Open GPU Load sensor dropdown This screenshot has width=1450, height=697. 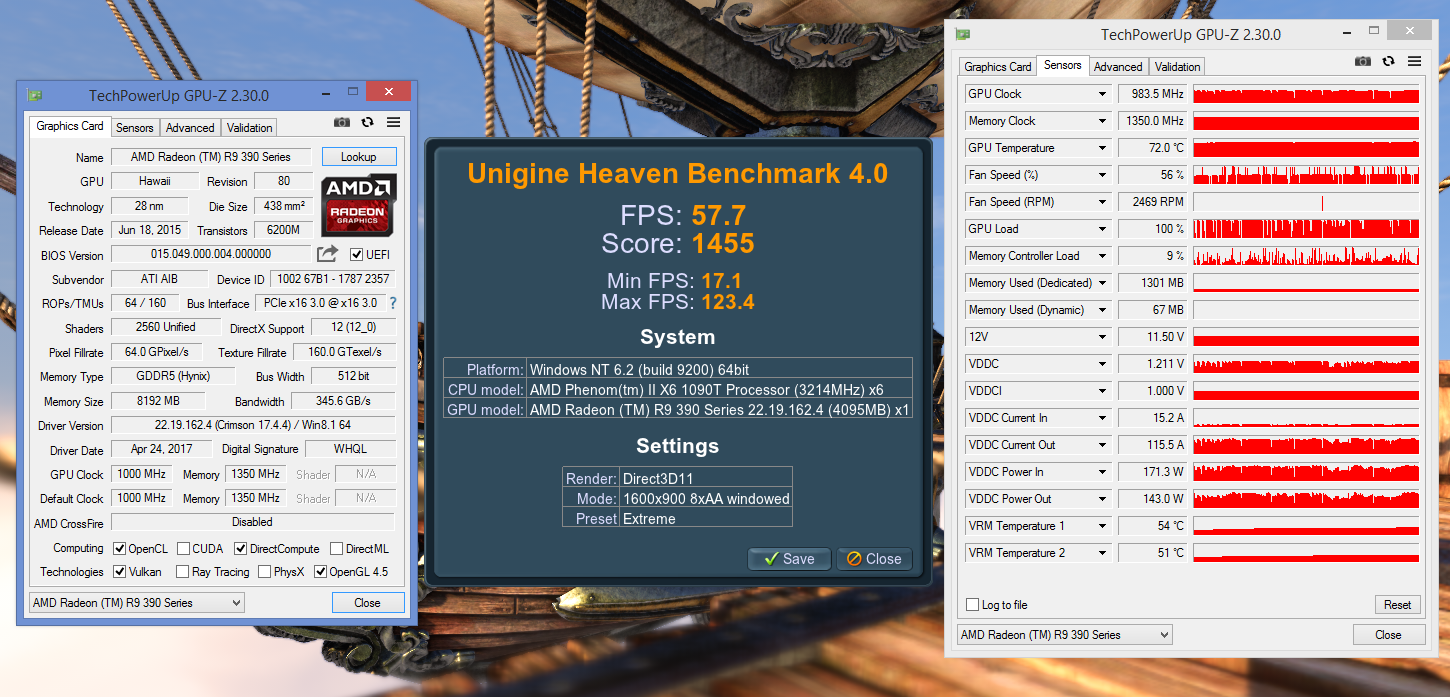coord(1103,229)
